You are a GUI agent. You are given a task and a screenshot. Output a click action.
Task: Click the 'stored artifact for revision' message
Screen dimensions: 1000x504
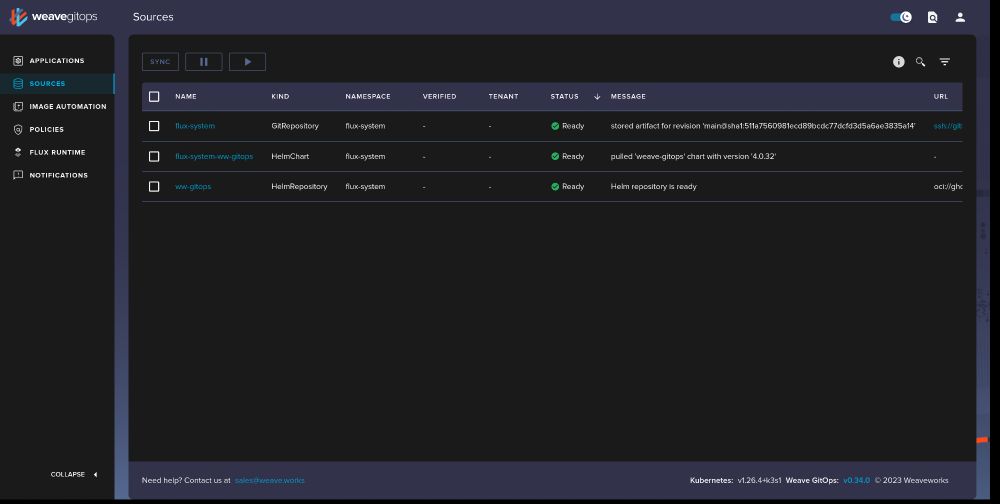(763, 126)
